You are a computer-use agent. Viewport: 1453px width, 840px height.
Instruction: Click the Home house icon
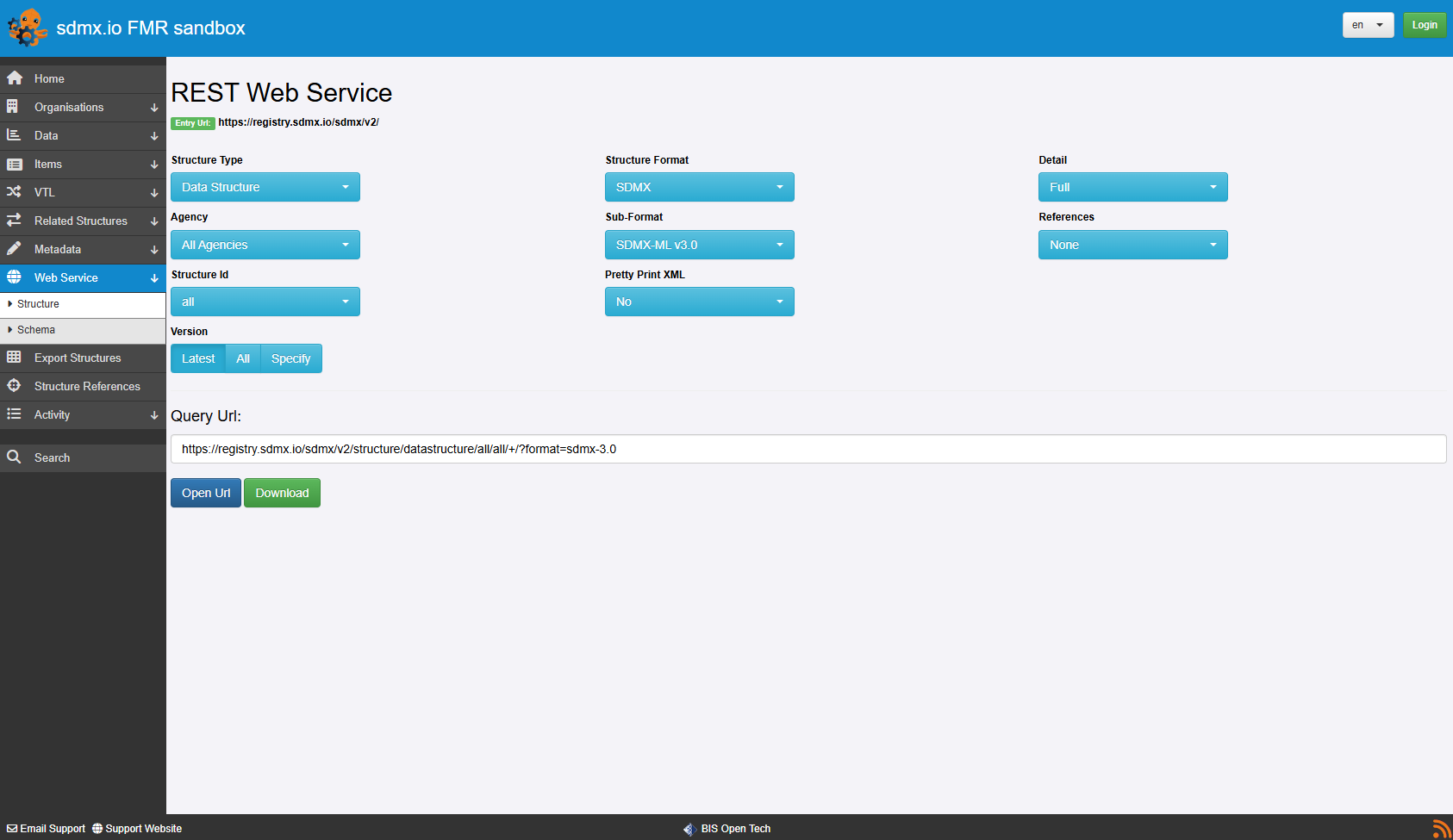click(15, 78)
